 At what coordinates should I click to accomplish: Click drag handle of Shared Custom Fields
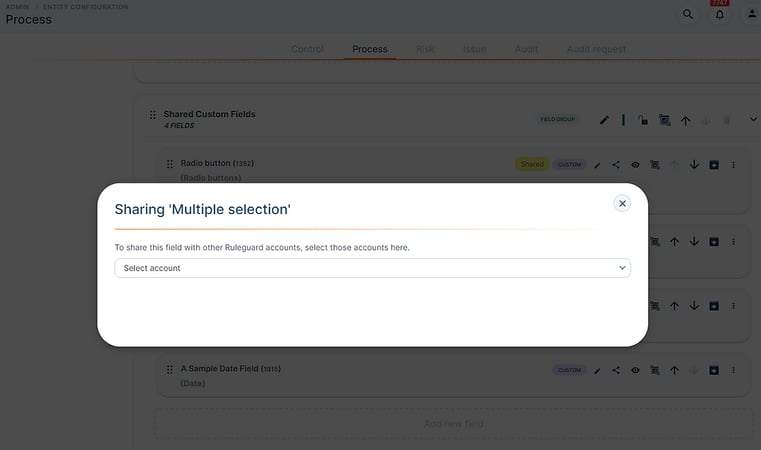point(152,115)
